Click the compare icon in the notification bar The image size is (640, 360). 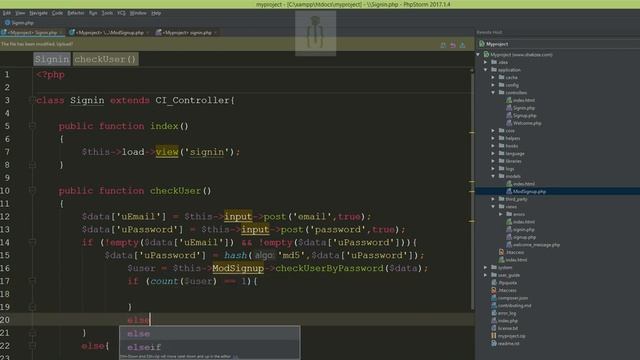443,45
